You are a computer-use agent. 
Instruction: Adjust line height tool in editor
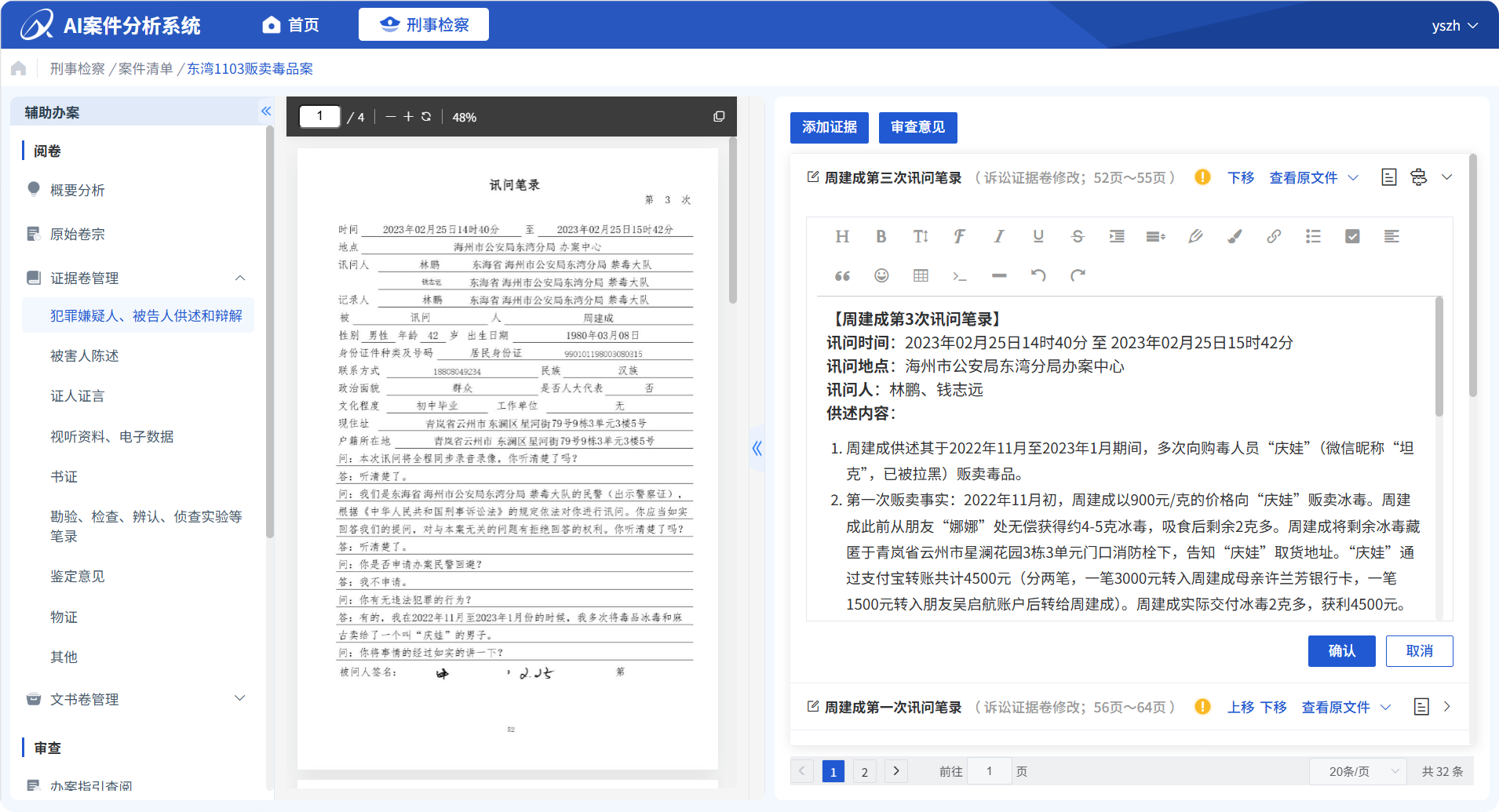[1155, 236]
